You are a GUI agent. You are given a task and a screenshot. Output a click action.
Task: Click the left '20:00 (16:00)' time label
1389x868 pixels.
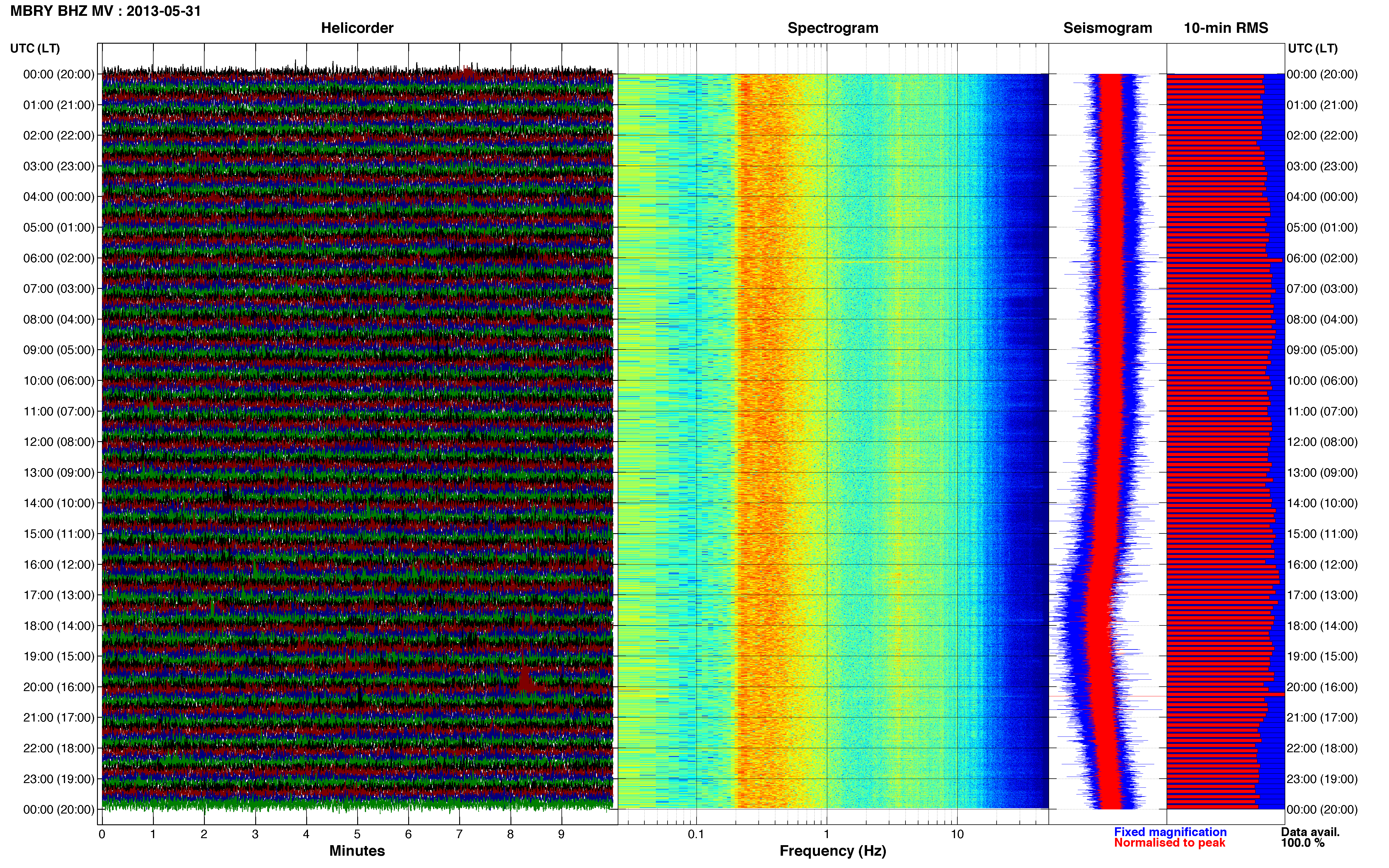coord(59,687)
